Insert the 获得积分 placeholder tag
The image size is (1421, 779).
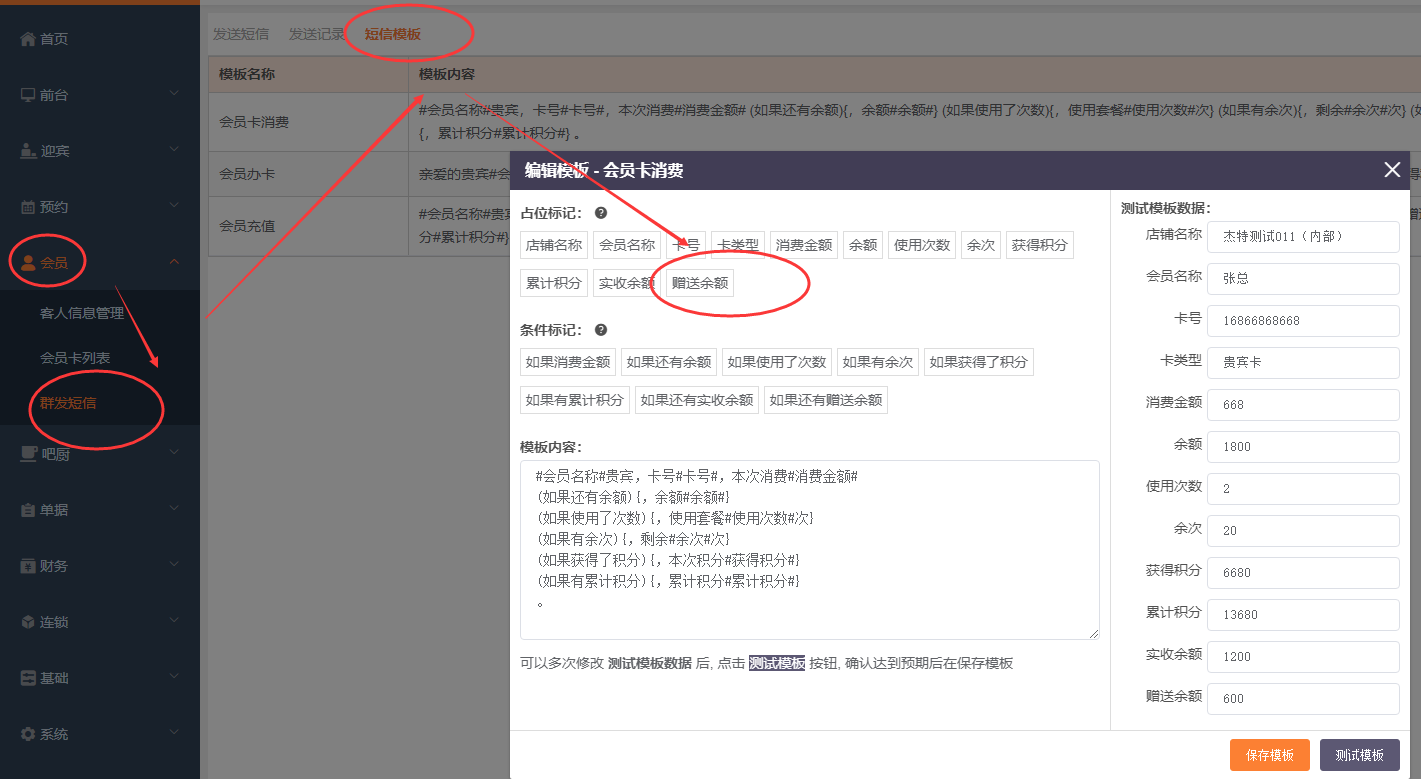tap(1040, 245)
